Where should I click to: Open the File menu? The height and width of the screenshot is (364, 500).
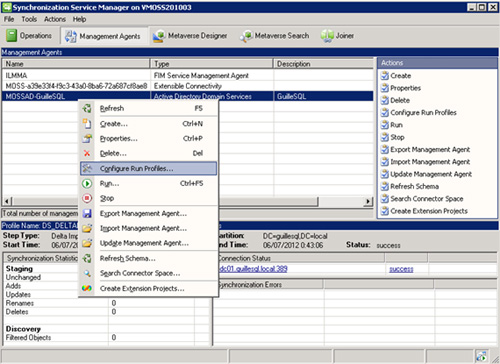pos(9,19)
